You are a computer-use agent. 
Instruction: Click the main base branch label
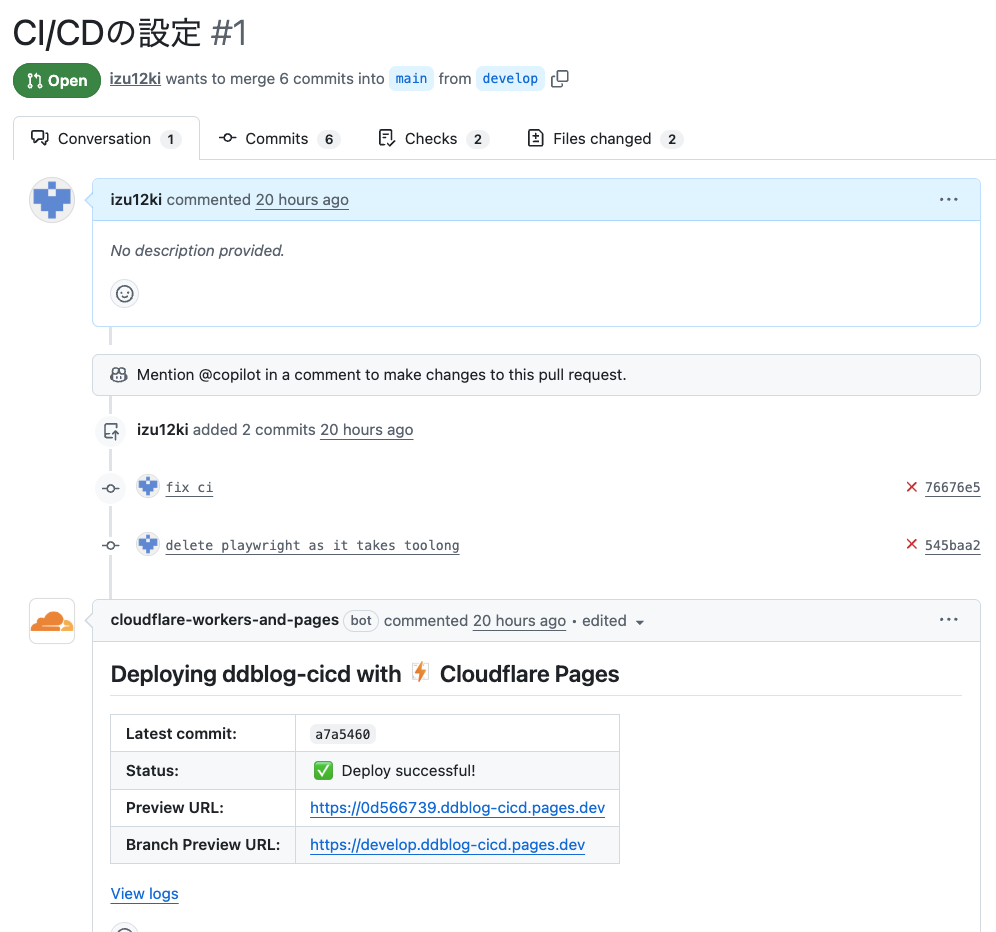[x=411, y=79]
